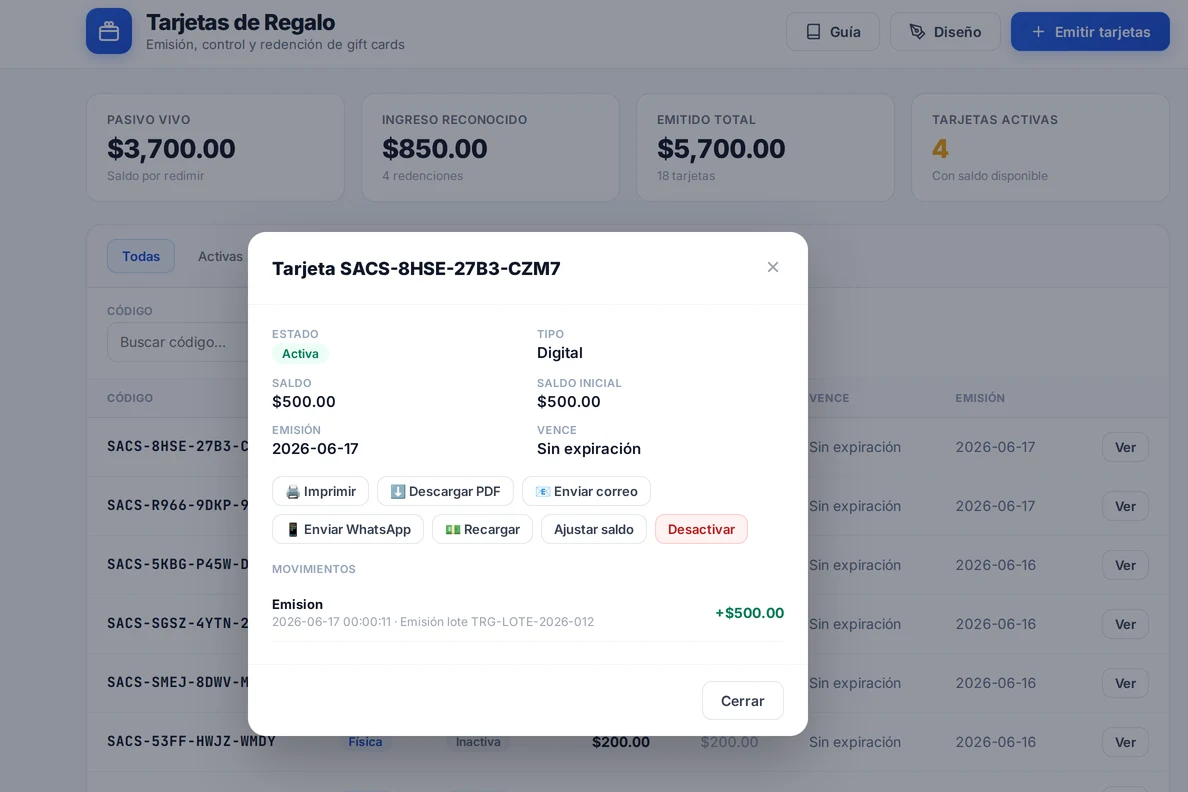The image size is (1188, 792).
Task: Click Cerrar to dismiss the dialog
Action: click(x=742, y=700)
